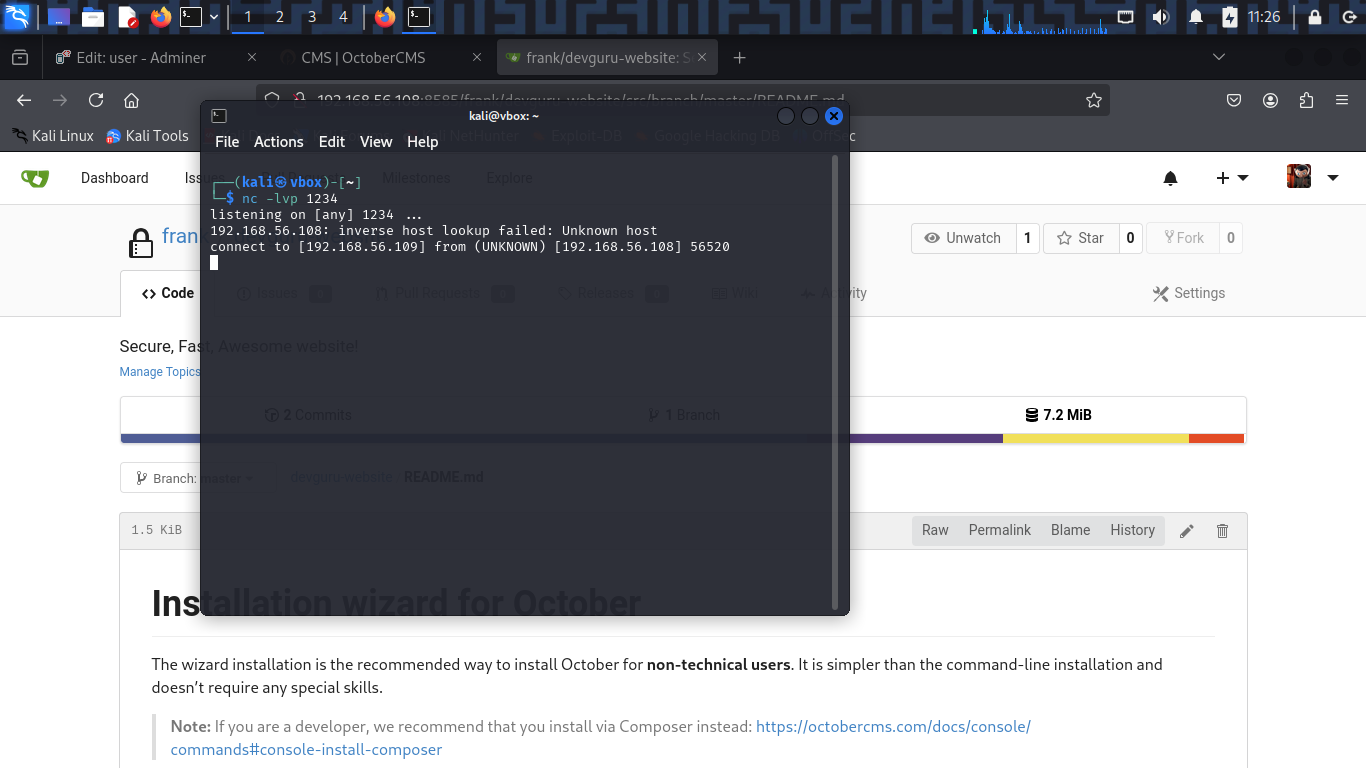Click the pencil edit file icon
The width and height of the screenshot is (1366, 768).
click(x=1187, y=531)
